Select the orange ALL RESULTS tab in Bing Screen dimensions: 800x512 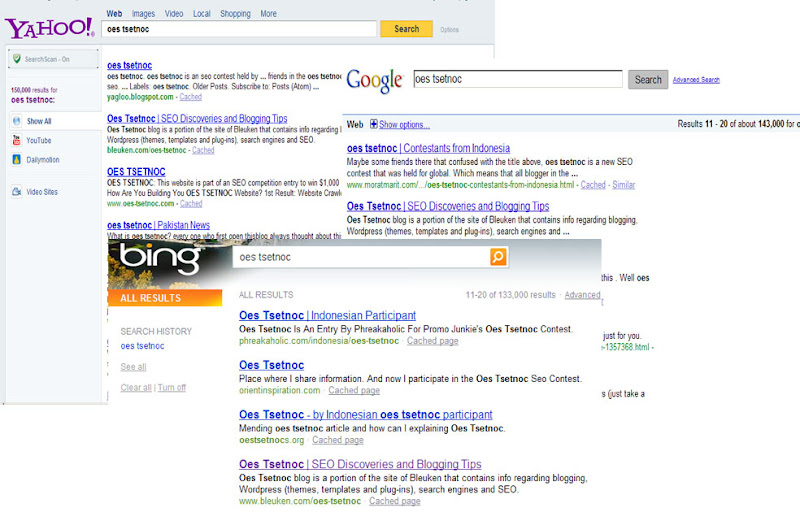point(165,298)
